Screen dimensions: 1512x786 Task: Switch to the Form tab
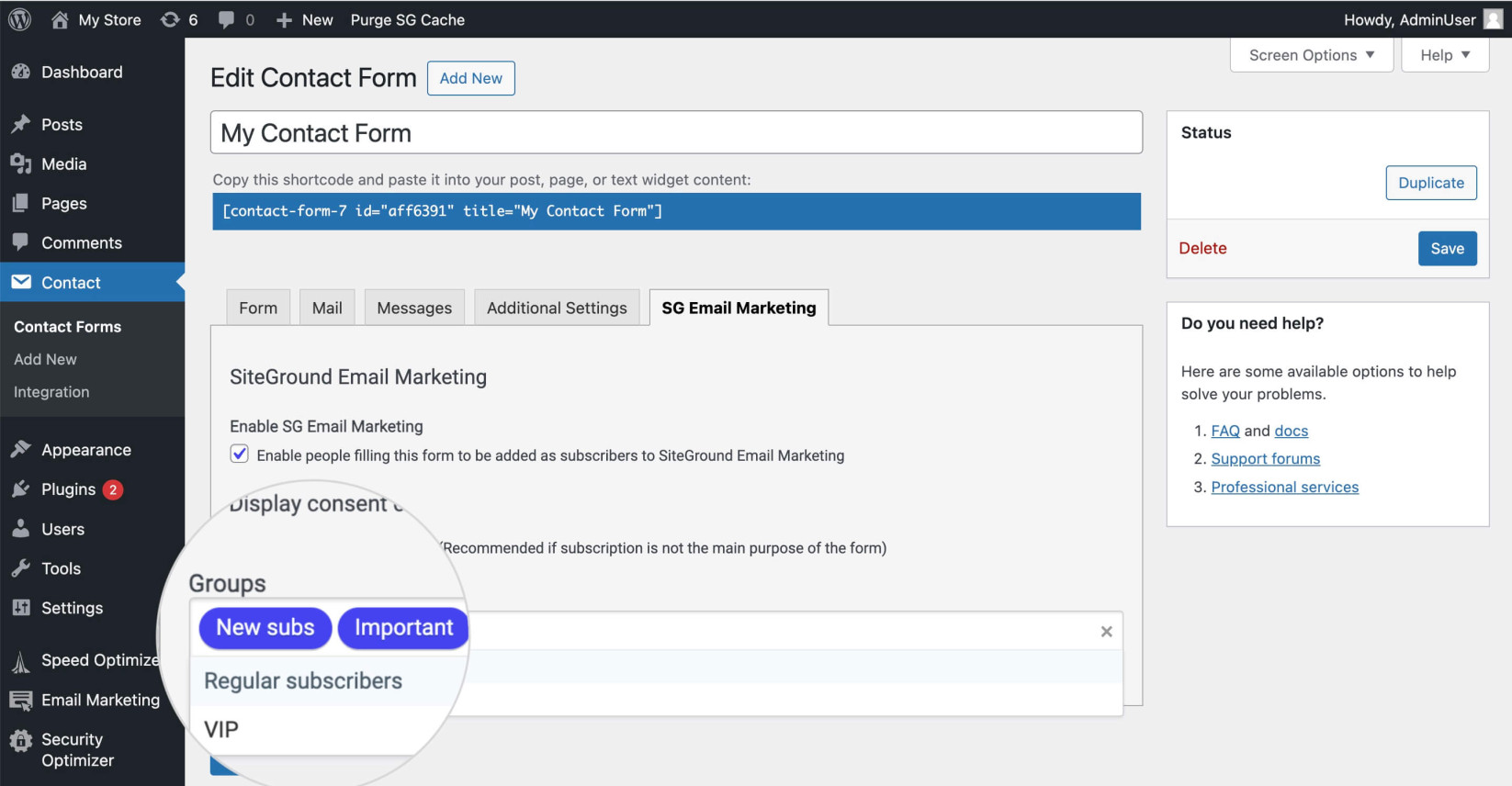click(258, 308)
